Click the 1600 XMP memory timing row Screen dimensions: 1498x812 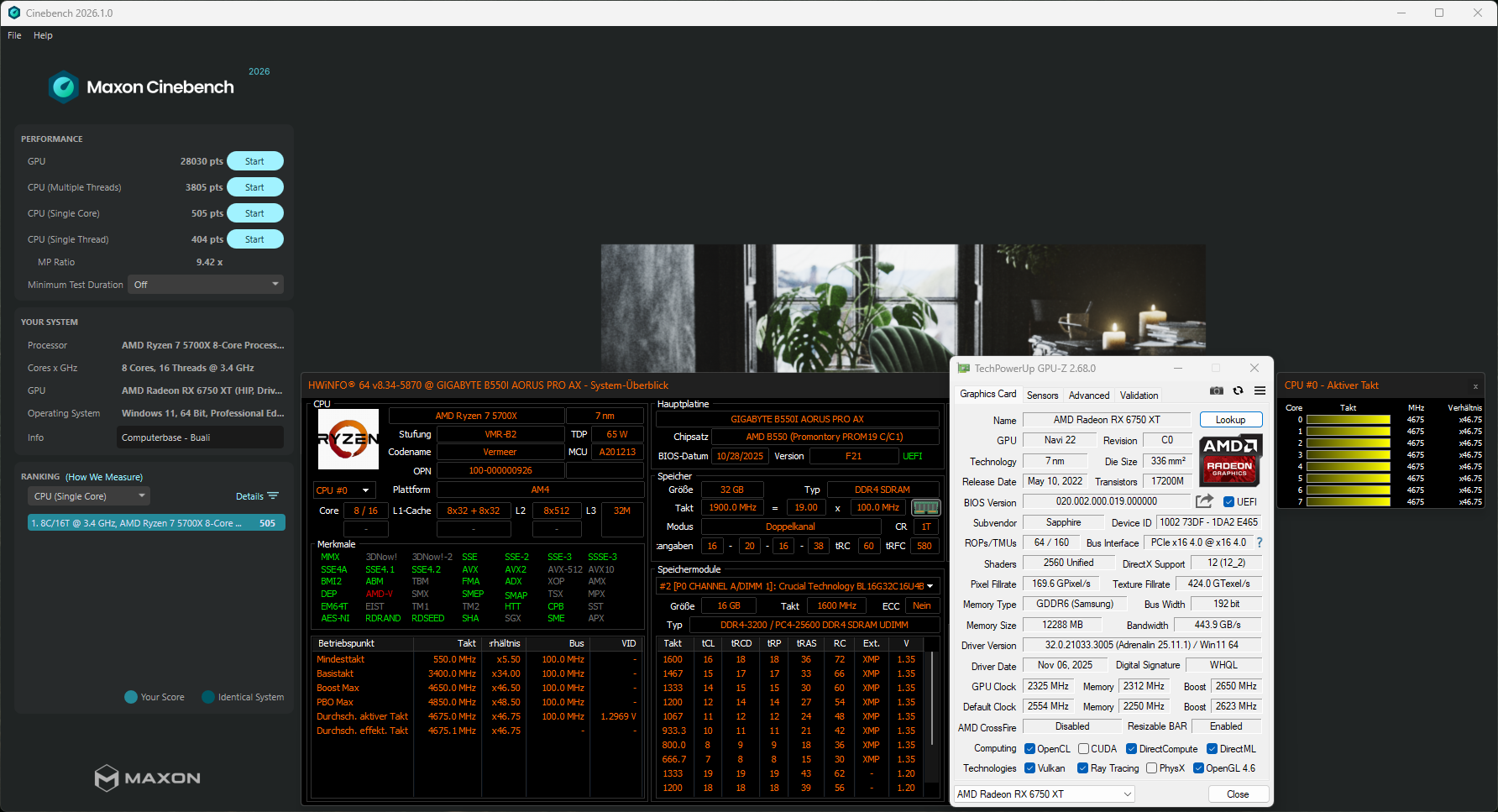790,659
